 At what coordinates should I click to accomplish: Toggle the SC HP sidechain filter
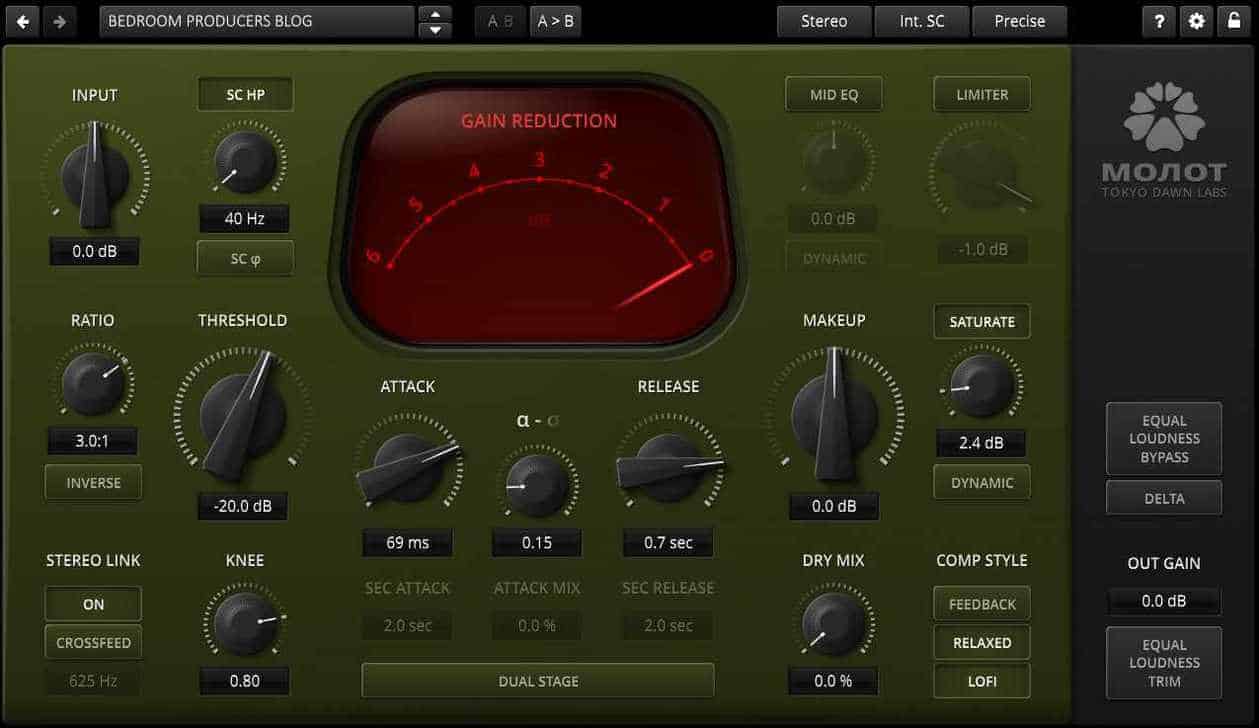point(245,95)
